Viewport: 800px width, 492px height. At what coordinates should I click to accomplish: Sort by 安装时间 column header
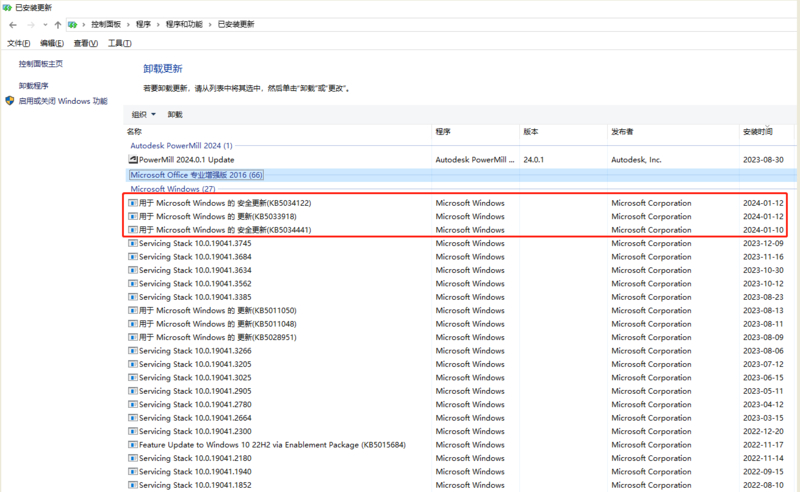(758, 132)
